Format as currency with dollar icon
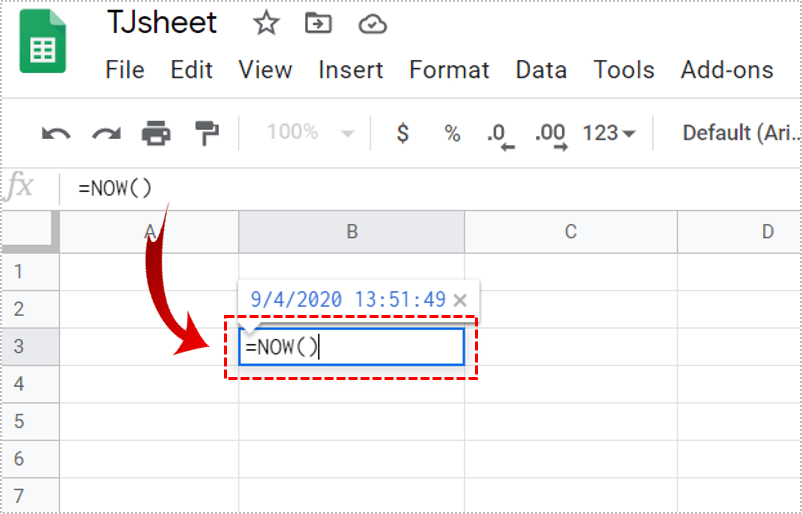This screenshot has width=802, height=514. pyautogui.click(x=402, y=133)
